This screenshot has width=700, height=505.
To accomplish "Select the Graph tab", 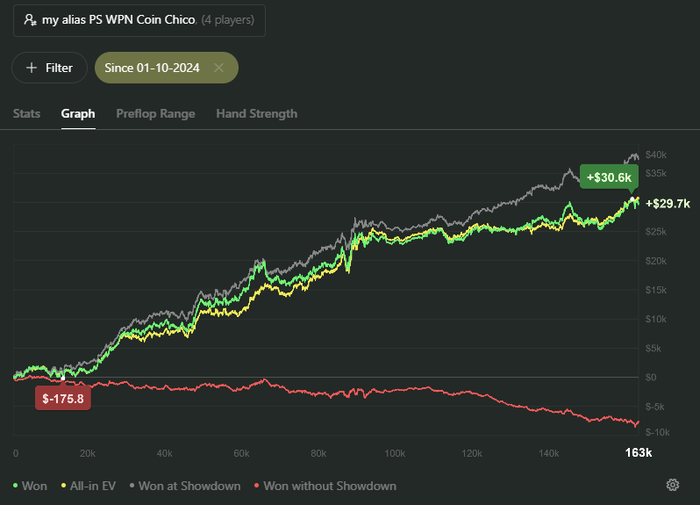I will click(78, 114).
